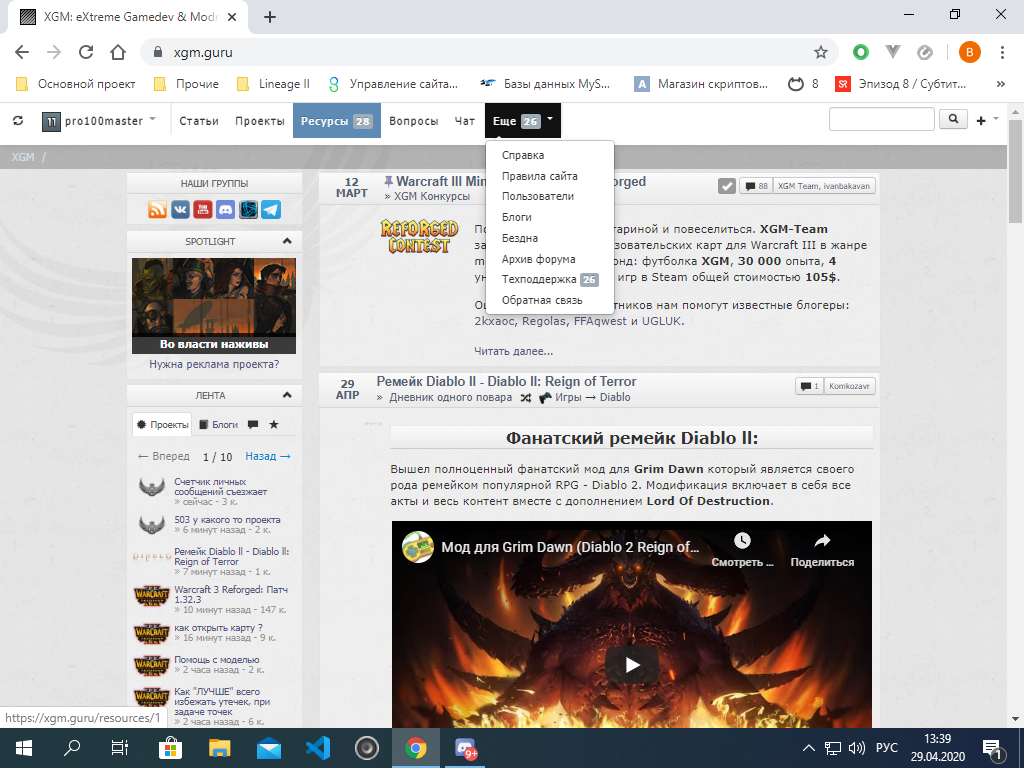Open the Статьи navigation tab
1024x768 pixels.
[199, 121]
